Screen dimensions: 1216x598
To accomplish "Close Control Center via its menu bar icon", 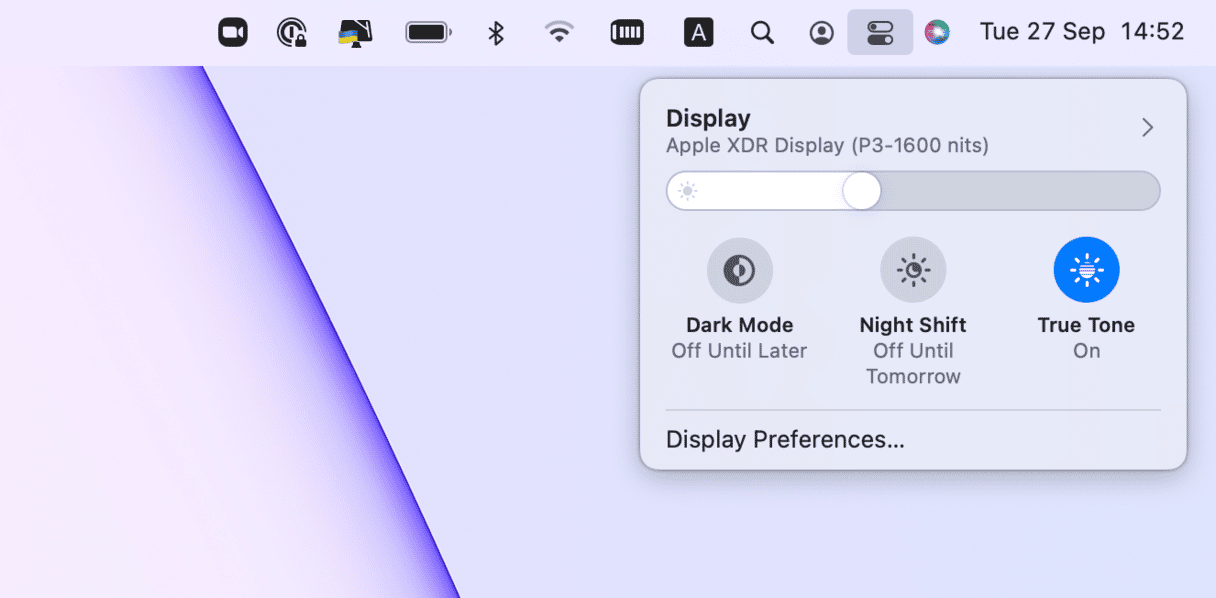I will tap(880, 32).
